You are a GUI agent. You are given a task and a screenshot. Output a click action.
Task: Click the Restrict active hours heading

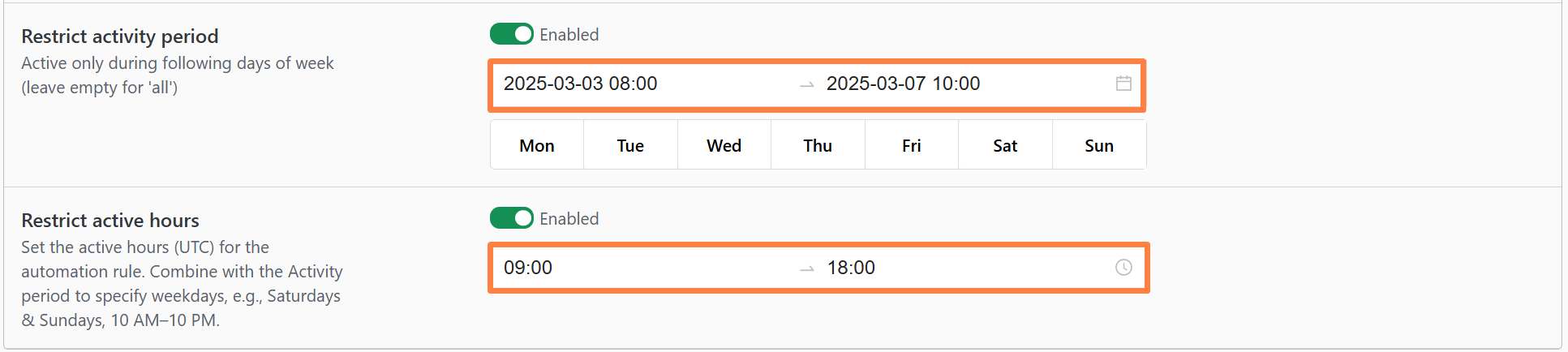[110, 221]
